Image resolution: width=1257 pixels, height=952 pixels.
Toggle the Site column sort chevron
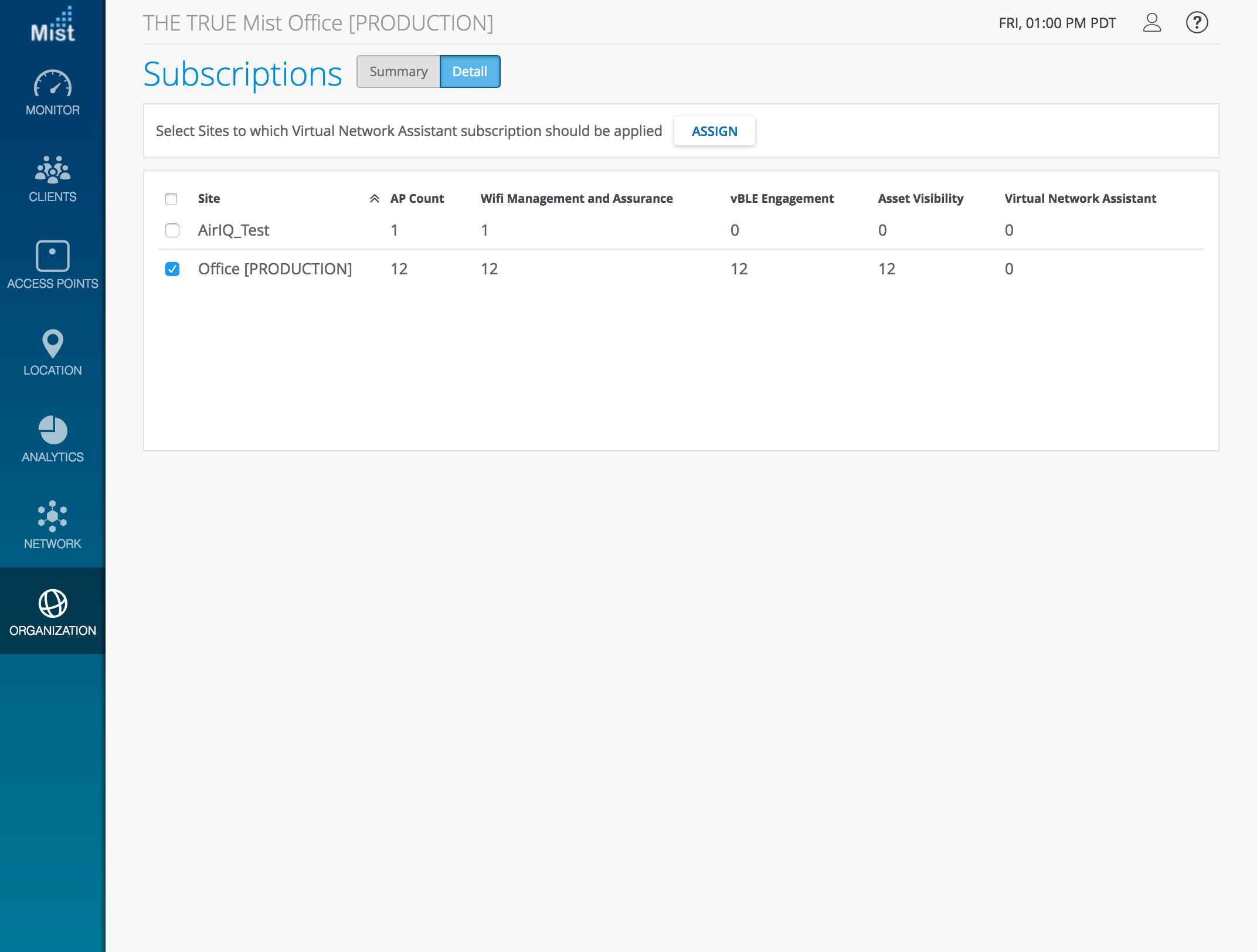click(x=374, y=199)
